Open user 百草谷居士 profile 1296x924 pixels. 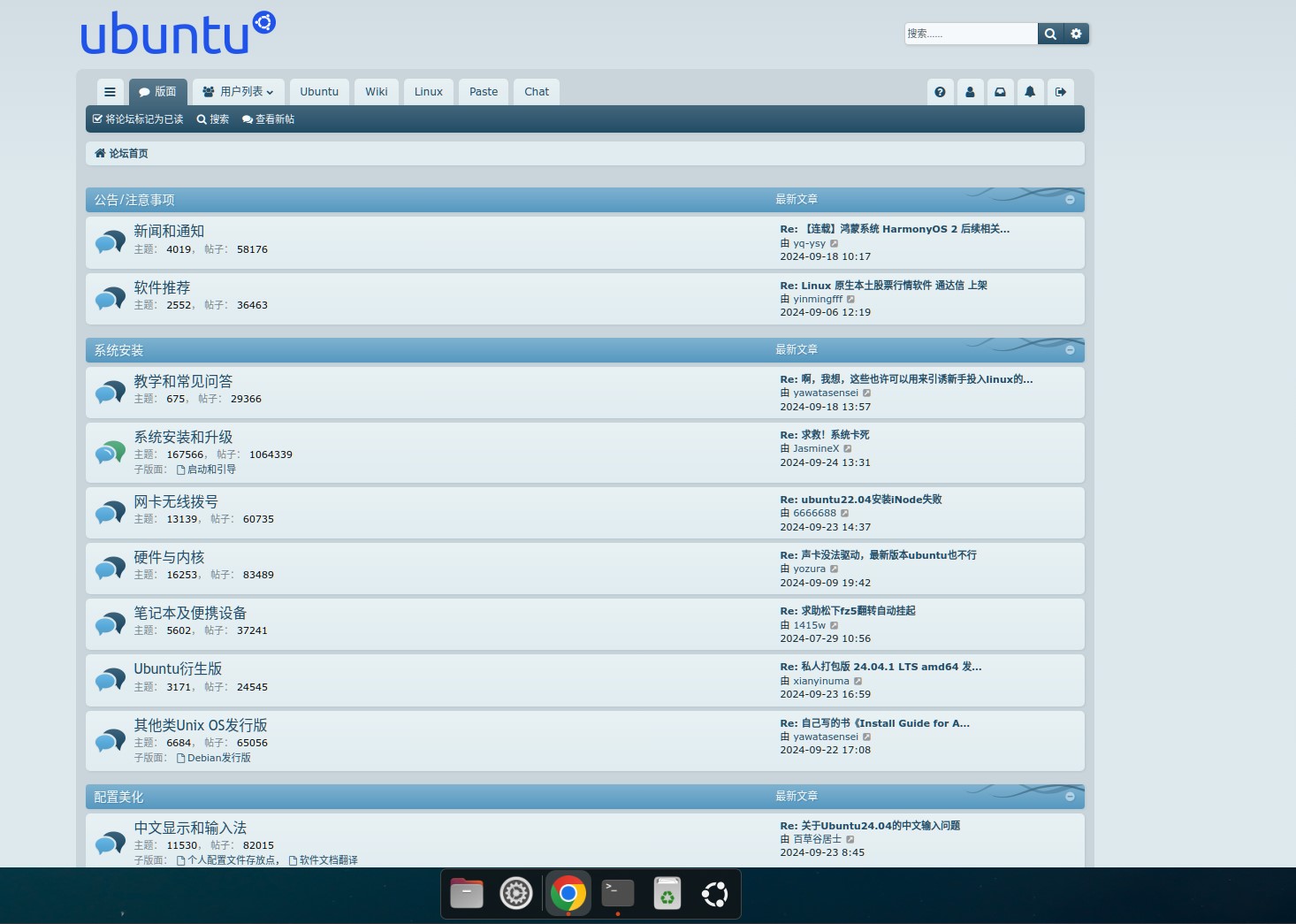[818, 839]
